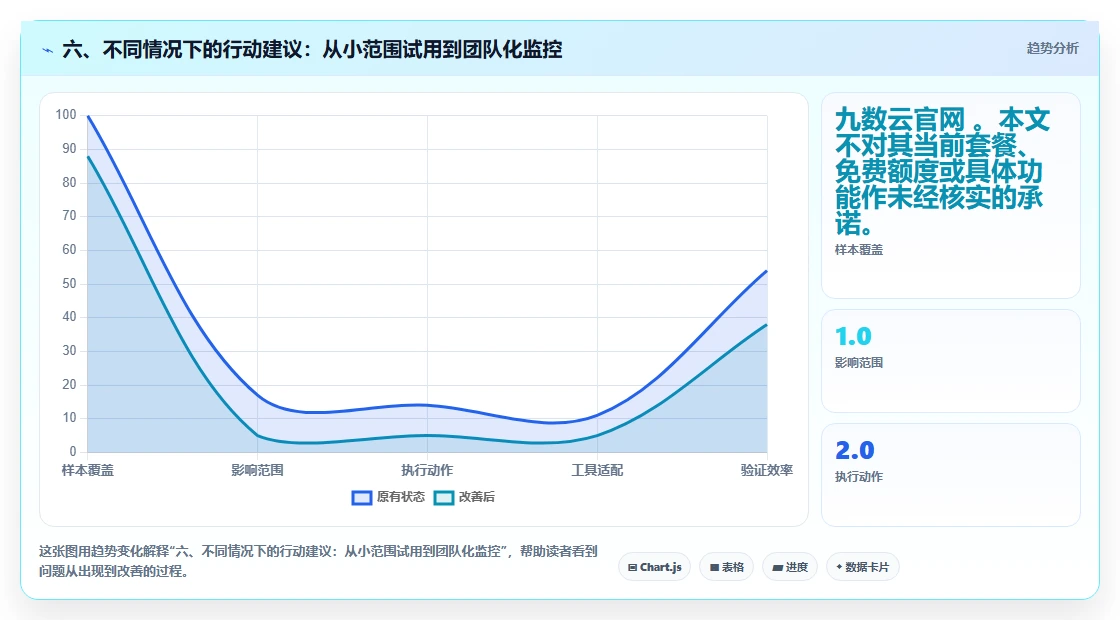Click the 改善后 teal legend swatch
Viewport: 1120px width, 620px height.
pyautogui.click(x=444, y=498)
